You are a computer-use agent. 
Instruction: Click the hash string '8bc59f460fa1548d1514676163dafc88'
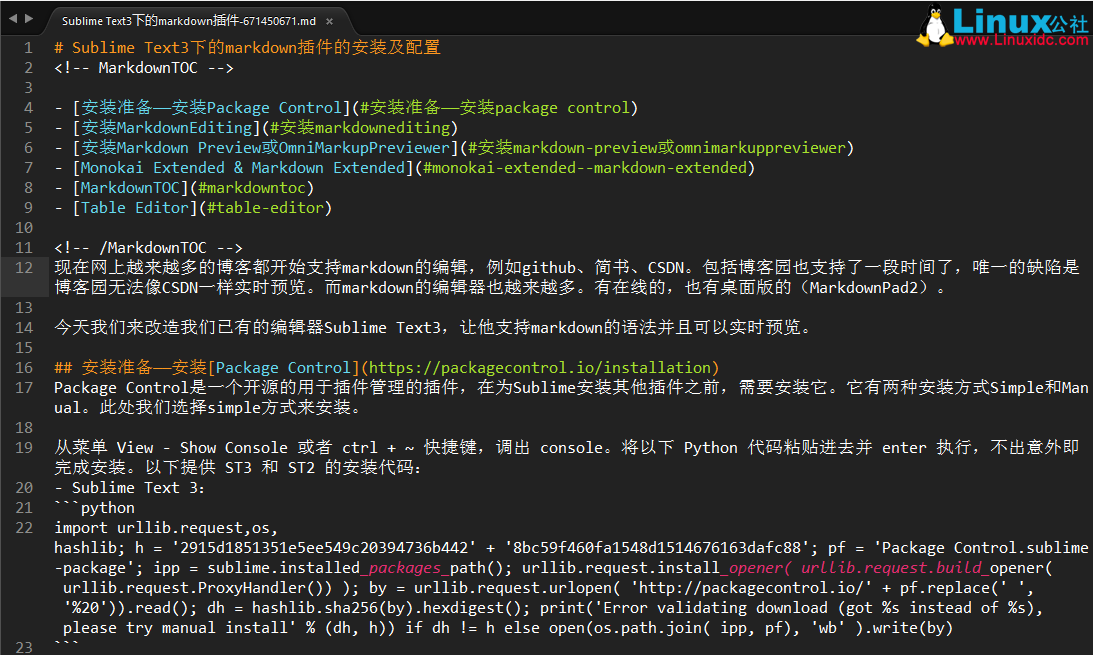point(657,548)
